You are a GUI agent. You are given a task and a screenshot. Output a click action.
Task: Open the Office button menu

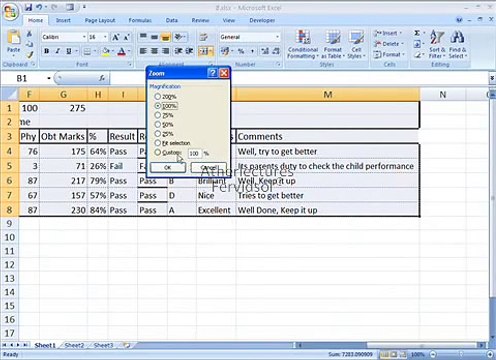coord(10,13)
